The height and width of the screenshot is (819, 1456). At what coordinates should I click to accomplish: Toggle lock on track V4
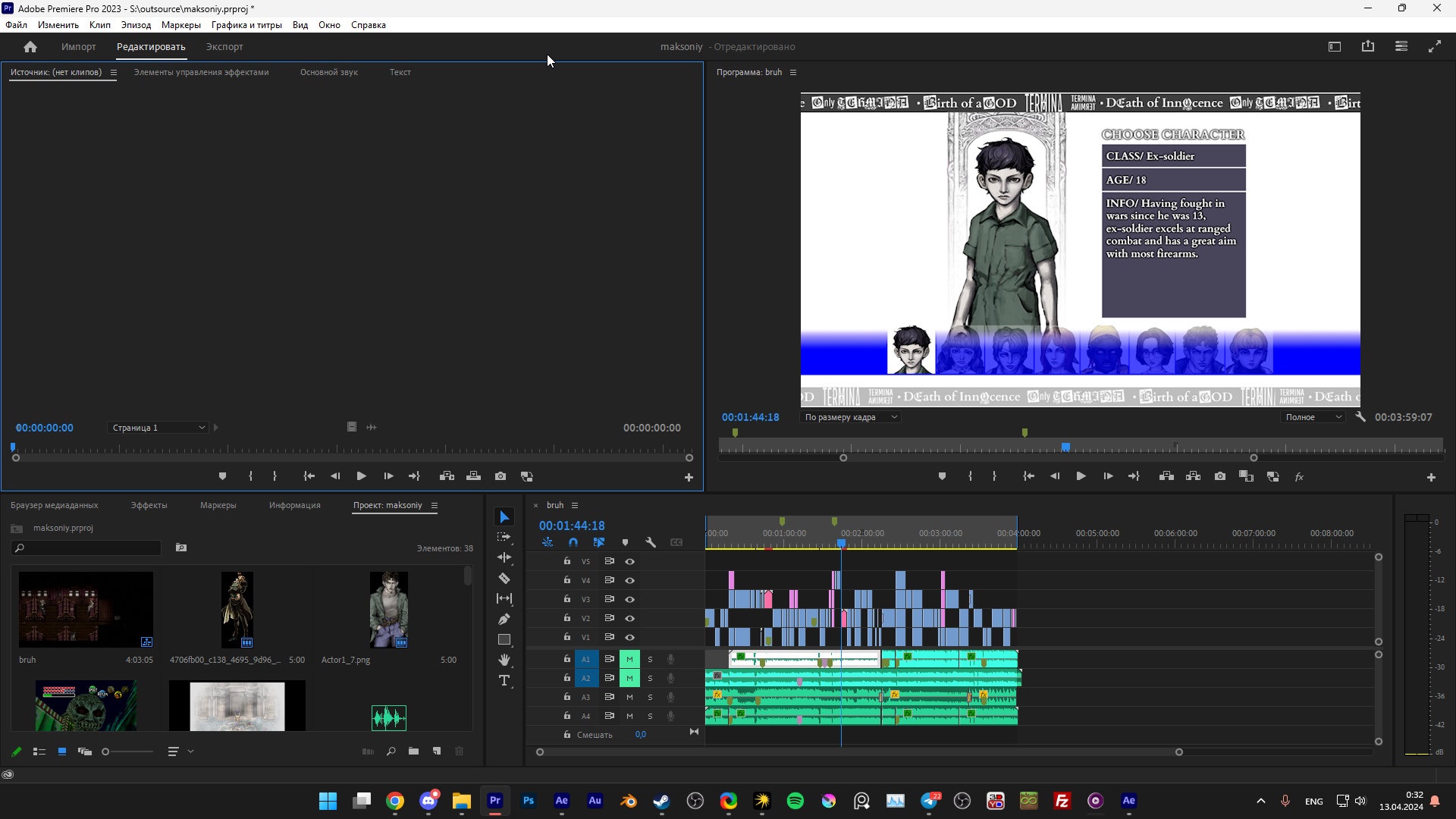coord(566,580)
